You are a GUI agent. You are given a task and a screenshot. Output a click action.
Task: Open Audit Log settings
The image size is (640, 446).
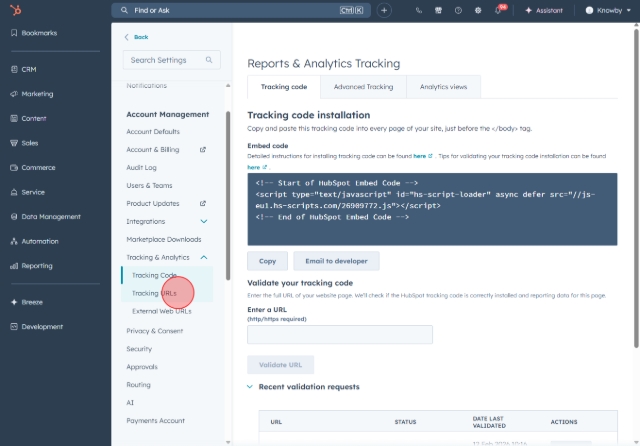click(x=141, y=167)
